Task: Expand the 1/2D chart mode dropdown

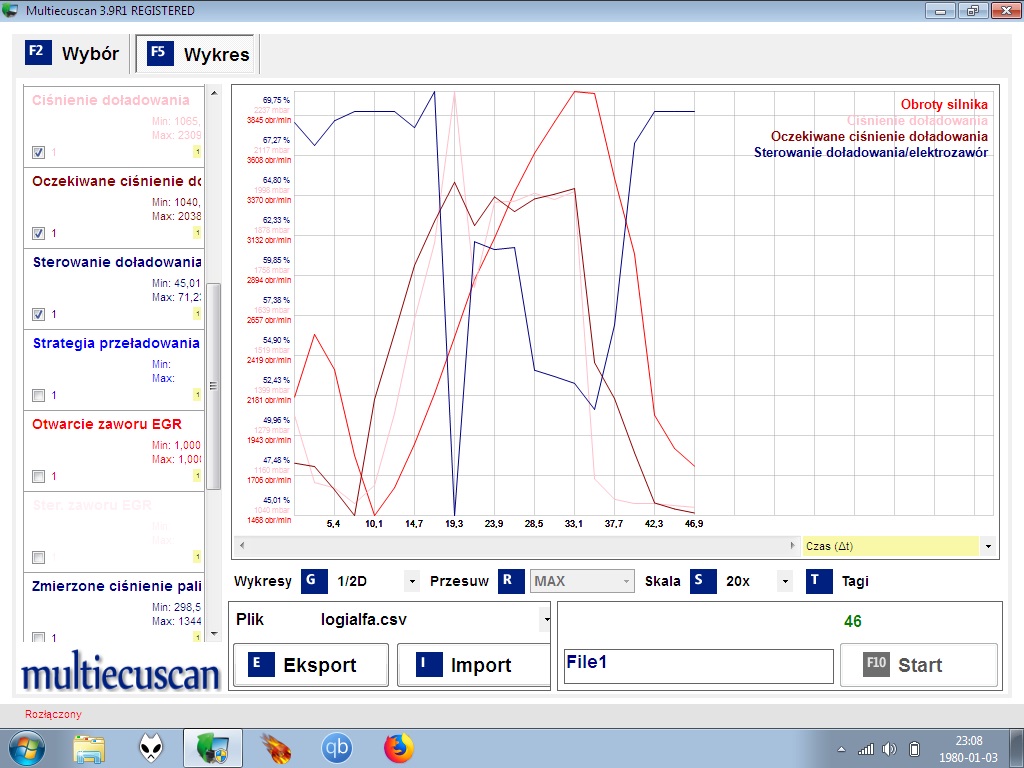Action: (411, 581)
